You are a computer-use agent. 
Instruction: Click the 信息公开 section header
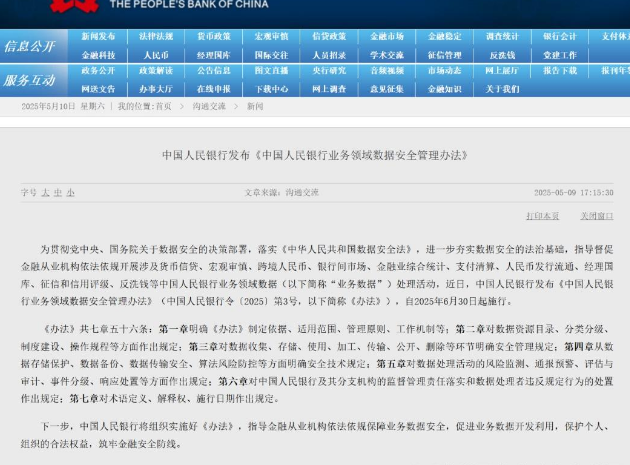pyautogui.click(x=30, y=47)
